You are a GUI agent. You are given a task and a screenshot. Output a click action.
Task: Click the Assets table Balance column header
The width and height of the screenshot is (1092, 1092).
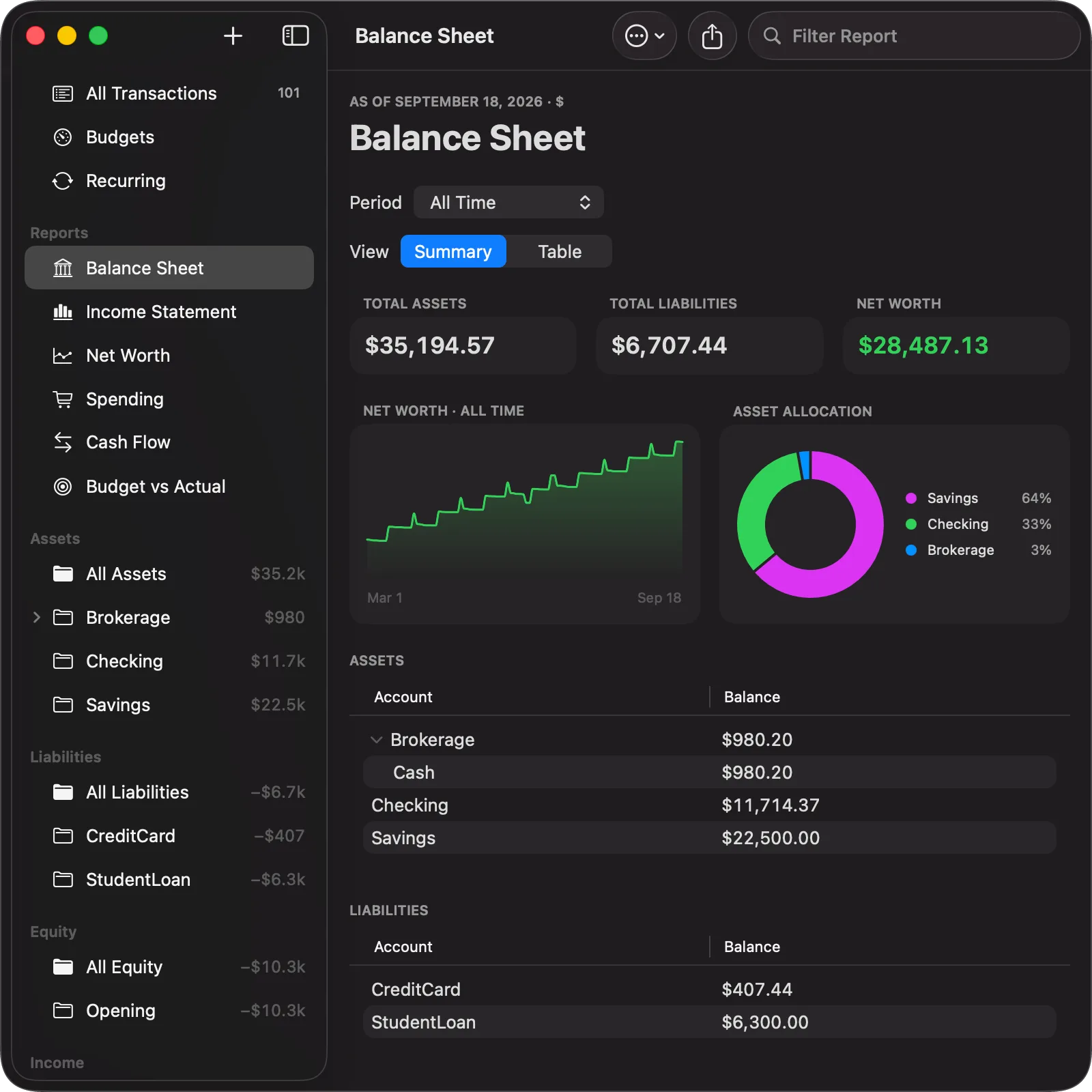[752, 697]
